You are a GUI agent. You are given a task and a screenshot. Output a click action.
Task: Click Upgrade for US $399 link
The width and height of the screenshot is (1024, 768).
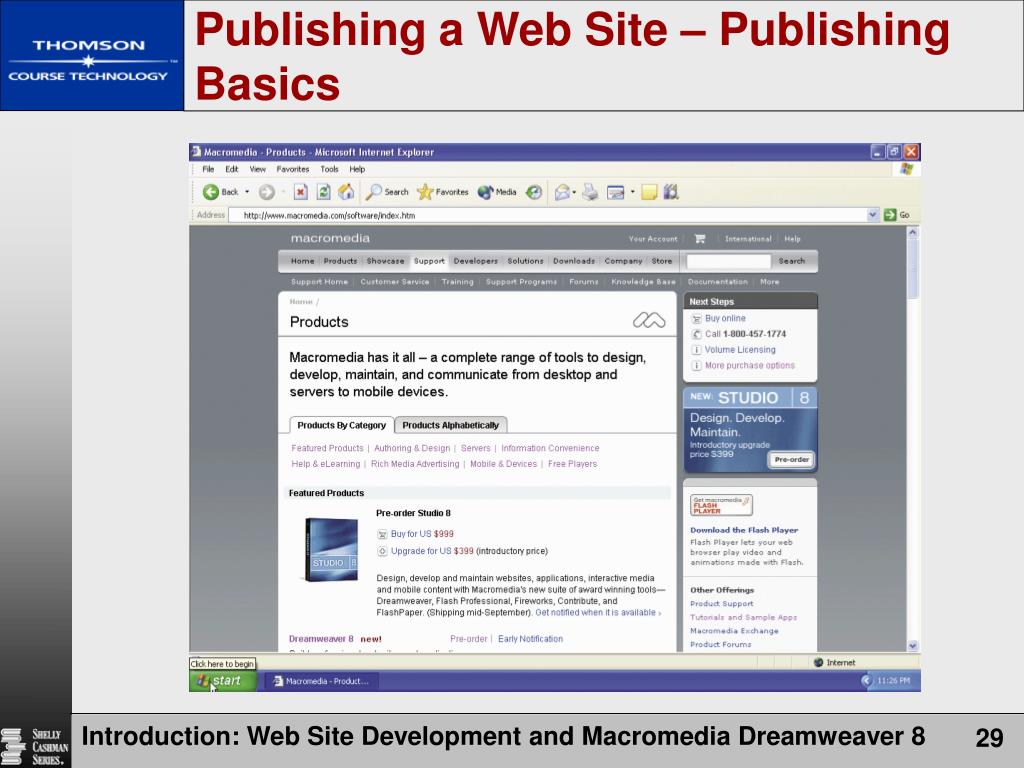(x=432, y=551)
